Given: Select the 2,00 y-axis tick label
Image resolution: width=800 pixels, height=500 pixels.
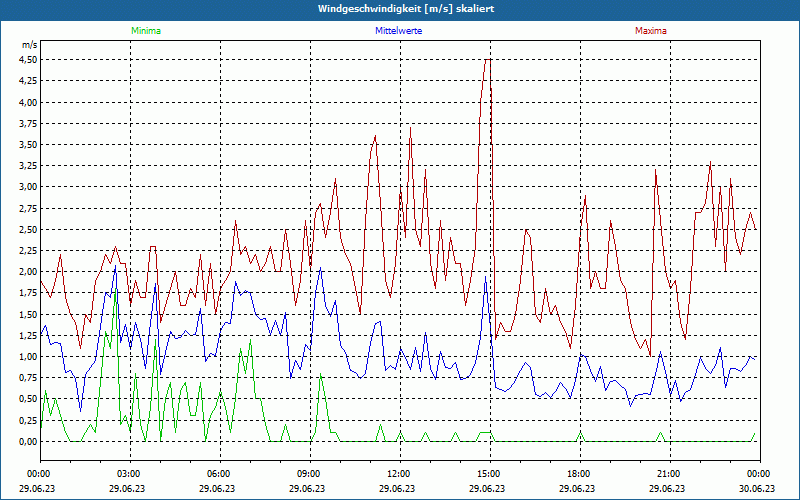Looking at the screenshot, I should 28,272.
